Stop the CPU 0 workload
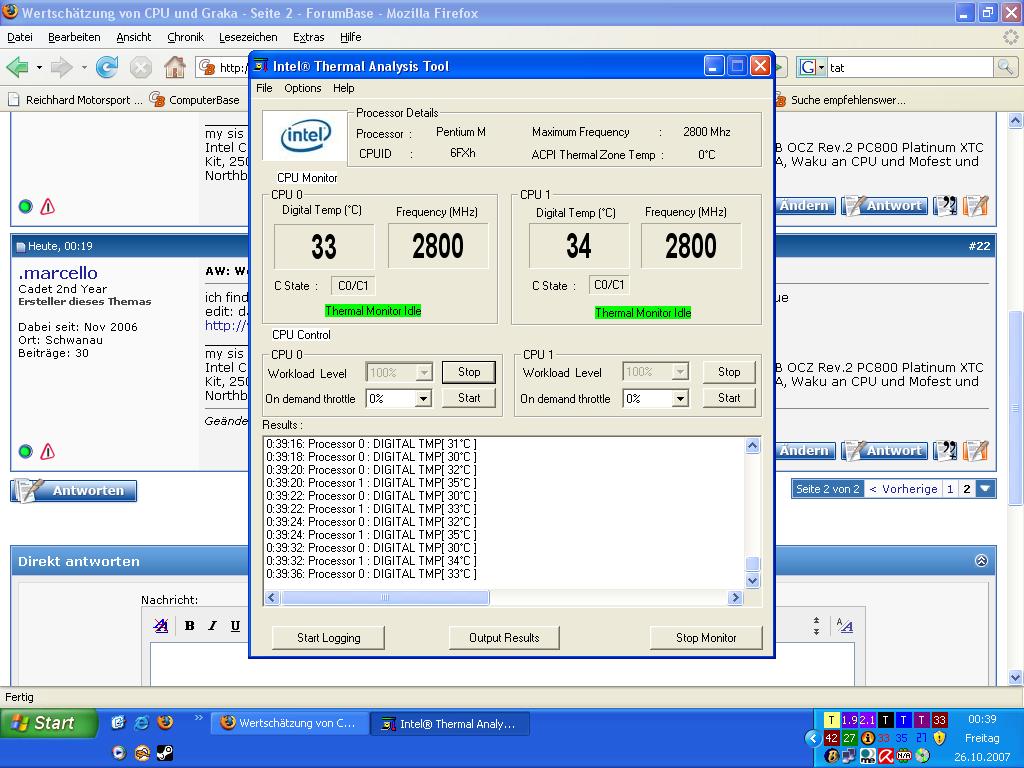 tap(469, 372)
